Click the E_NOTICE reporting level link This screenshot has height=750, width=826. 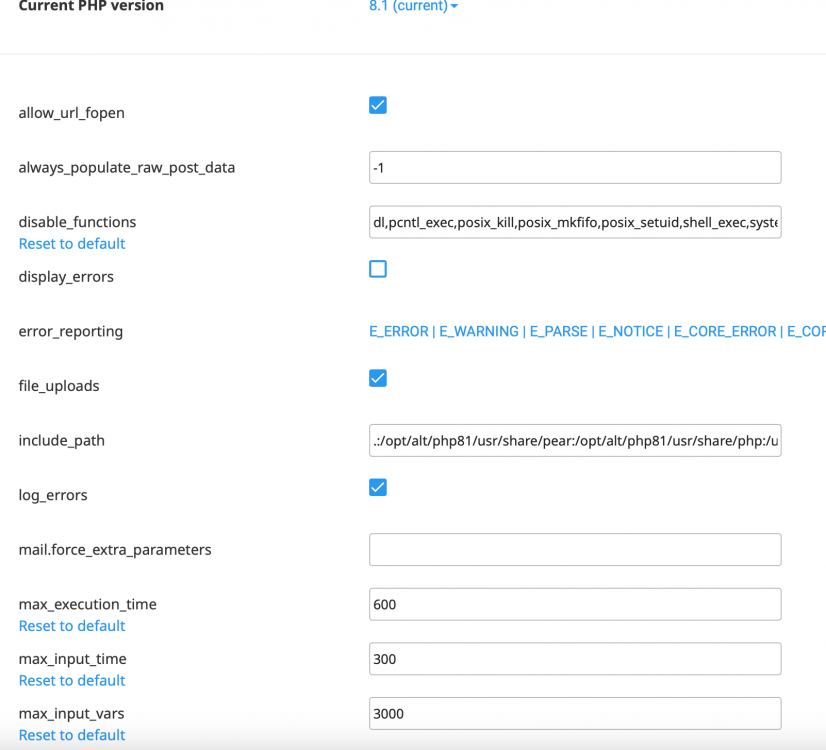pyautogui.click(x=630, y=331)
